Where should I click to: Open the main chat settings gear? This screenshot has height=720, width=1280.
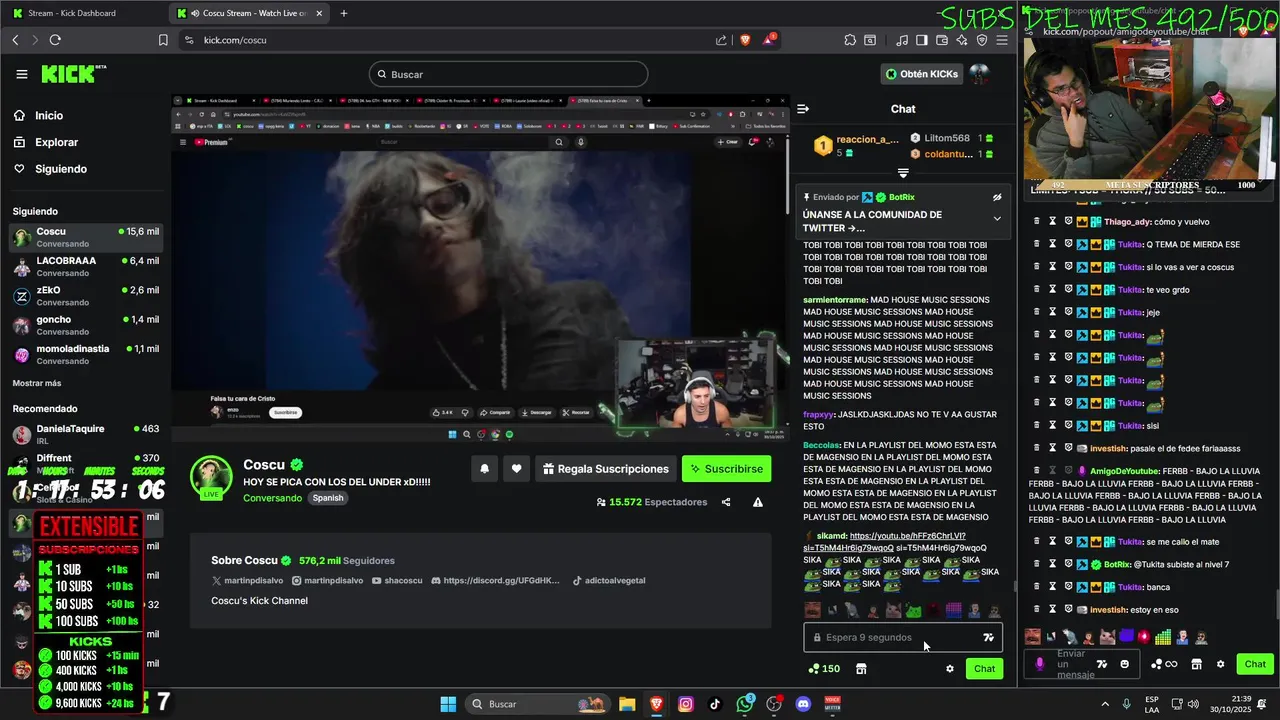tap(950, 669)
